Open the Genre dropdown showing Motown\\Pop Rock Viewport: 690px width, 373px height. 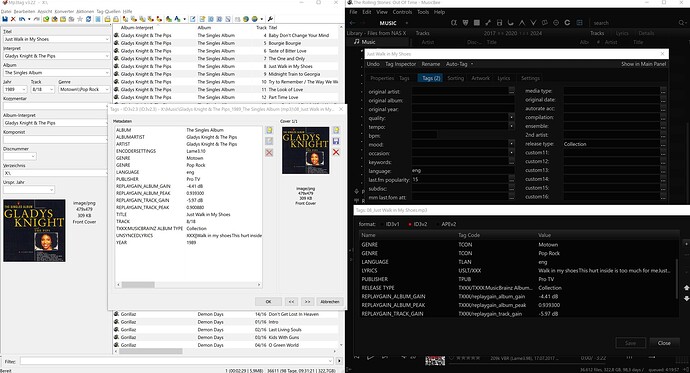[107, 89]
